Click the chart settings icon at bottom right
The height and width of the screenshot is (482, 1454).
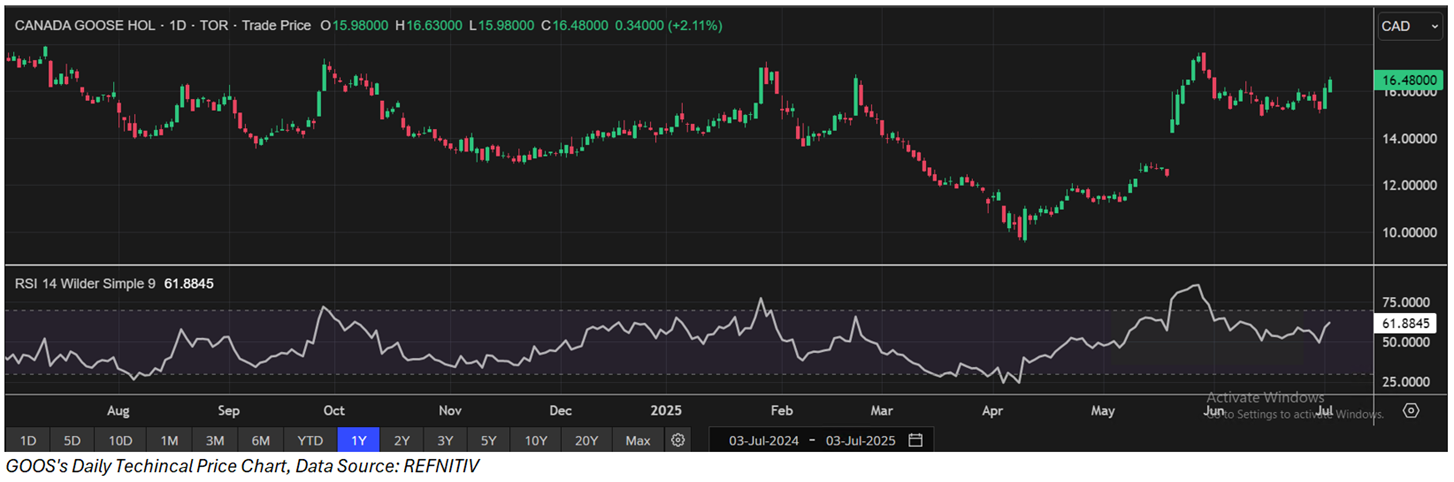click(x=1411, y=411)
